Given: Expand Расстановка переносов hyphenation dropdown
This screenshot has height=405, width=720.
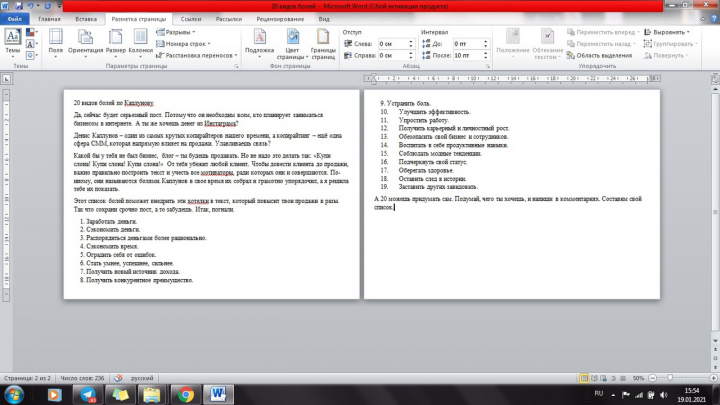Looking at the screenshot, I should (x=197, y=55).
